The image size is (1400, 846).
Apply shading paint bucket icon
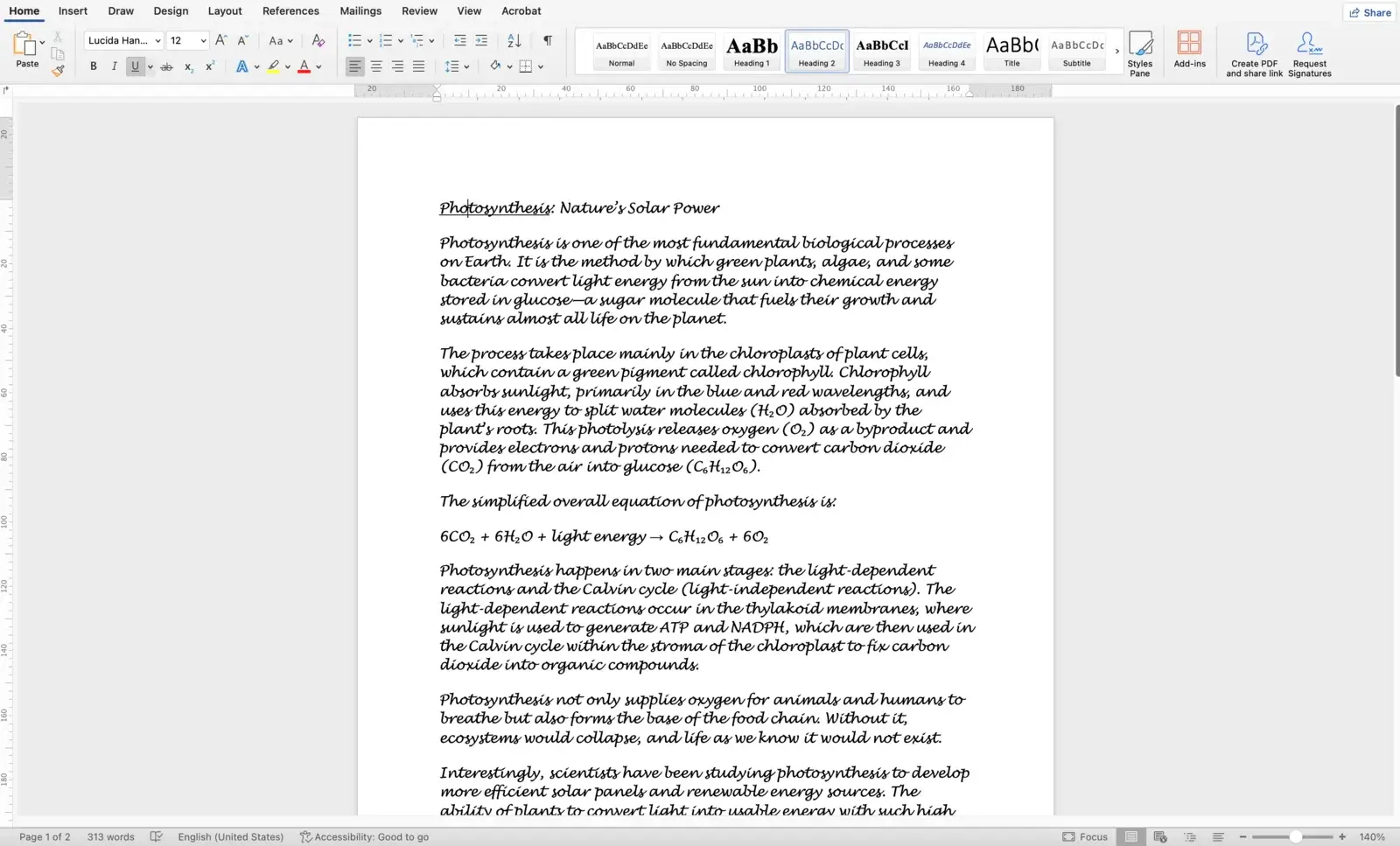pyautogui.click(x=495, y=66)
